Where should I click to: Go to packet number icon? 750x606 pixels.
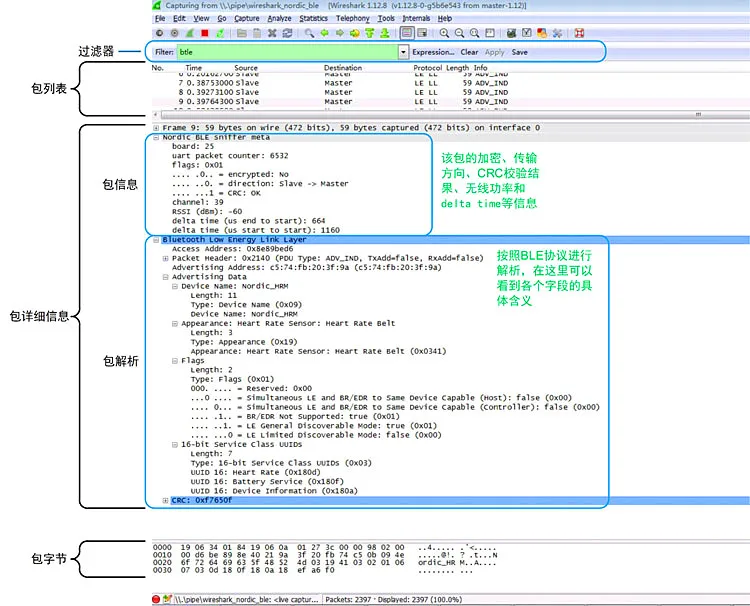[354, 33]
